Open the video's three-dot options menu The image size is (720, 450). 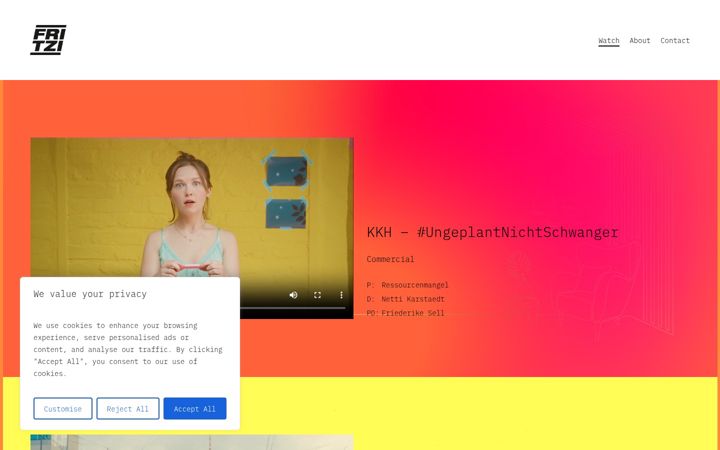coord(341,295)
